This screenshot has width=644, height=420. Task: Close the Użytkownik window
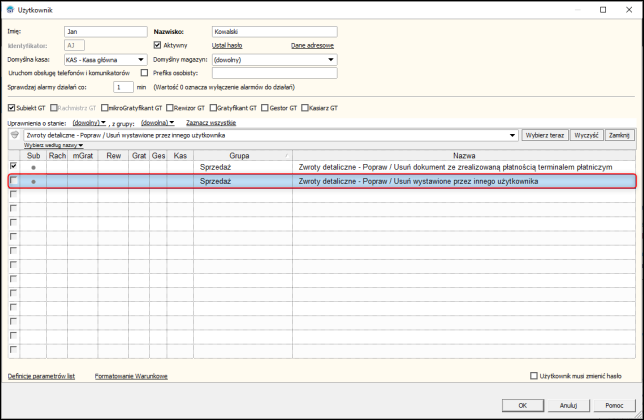pyautogui.click(x=629, y=9)
